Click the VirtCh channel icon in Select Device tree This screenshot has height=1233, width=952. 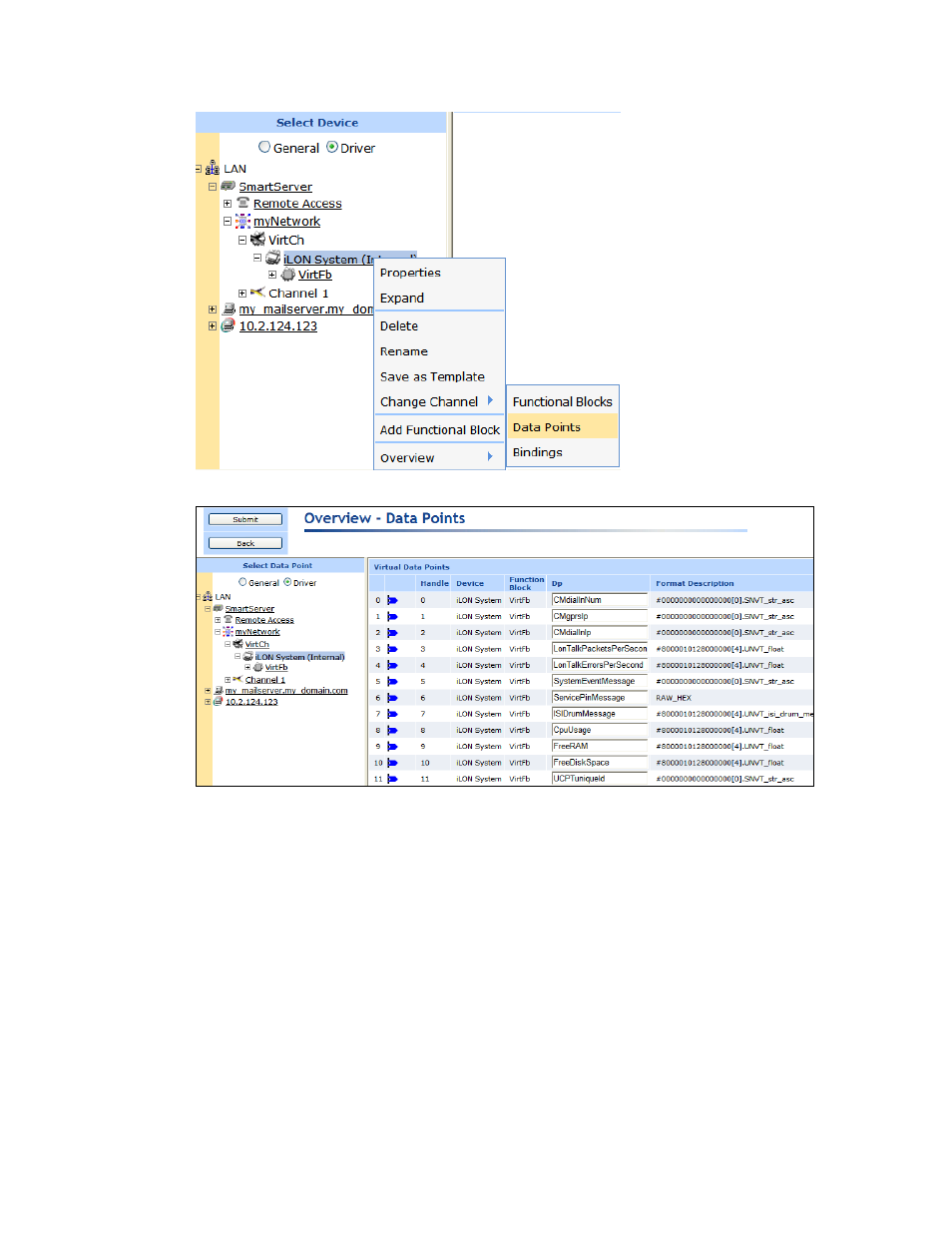pyautogui.click(x=257, y=240)
